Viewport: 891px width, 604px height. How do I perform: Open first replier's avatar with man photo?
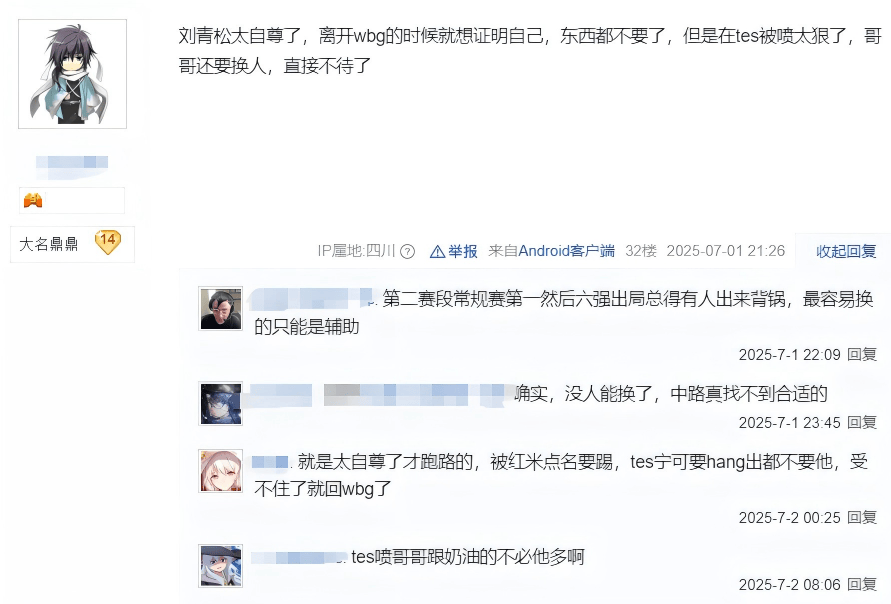220,309
